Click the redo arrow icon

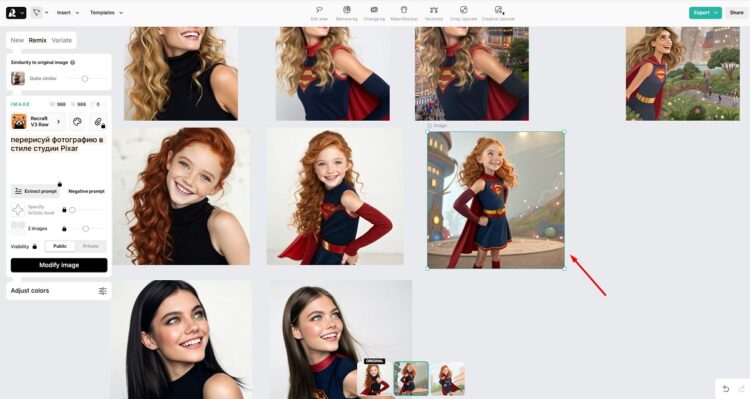741,388
